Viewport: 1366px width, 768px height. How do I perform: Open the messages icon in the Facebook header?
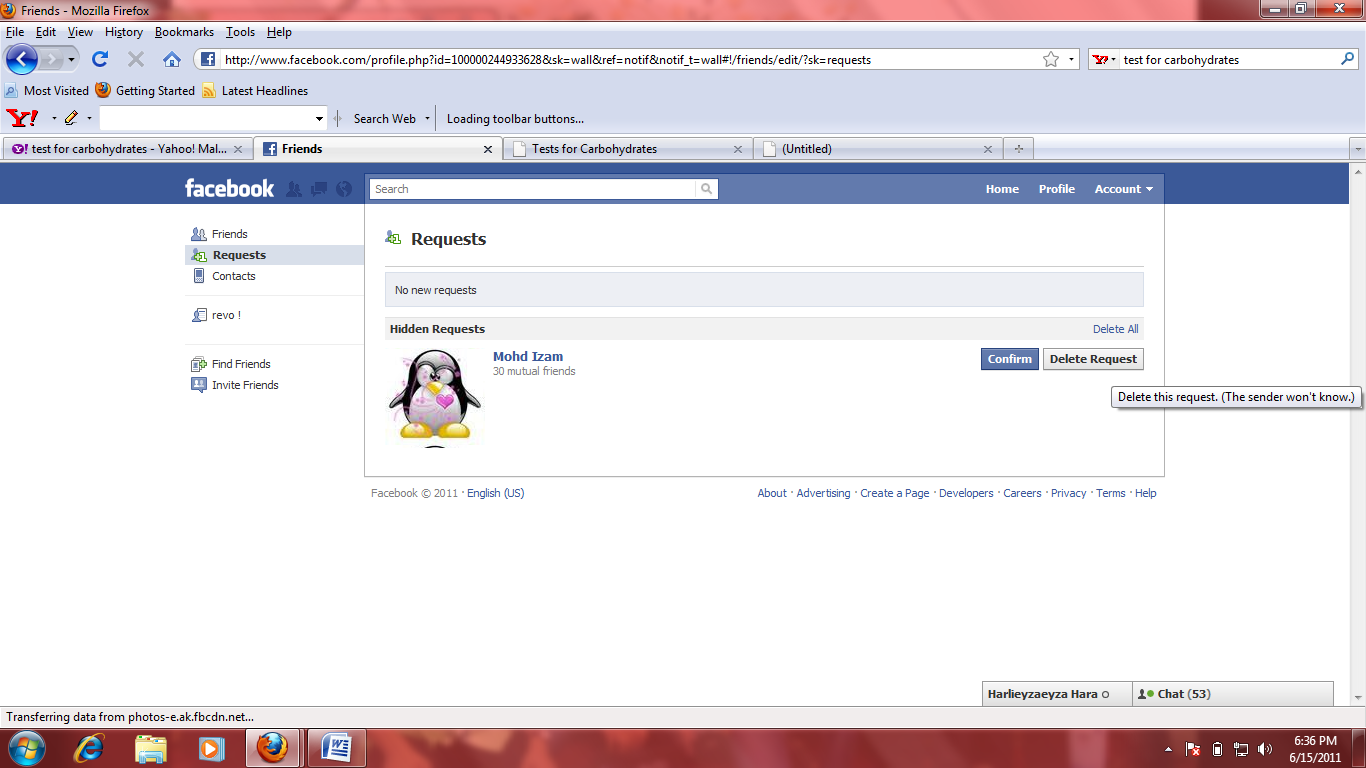tap(319, 188)
